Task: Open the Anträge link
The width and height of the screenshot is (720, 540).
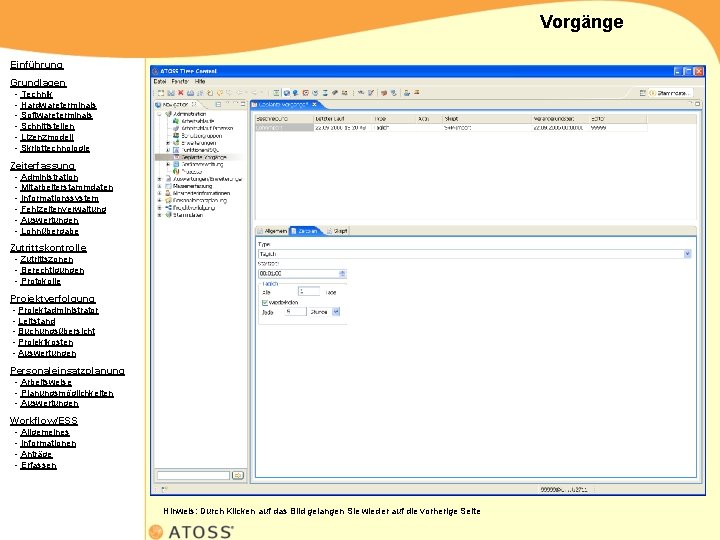Action: [36, 454]
